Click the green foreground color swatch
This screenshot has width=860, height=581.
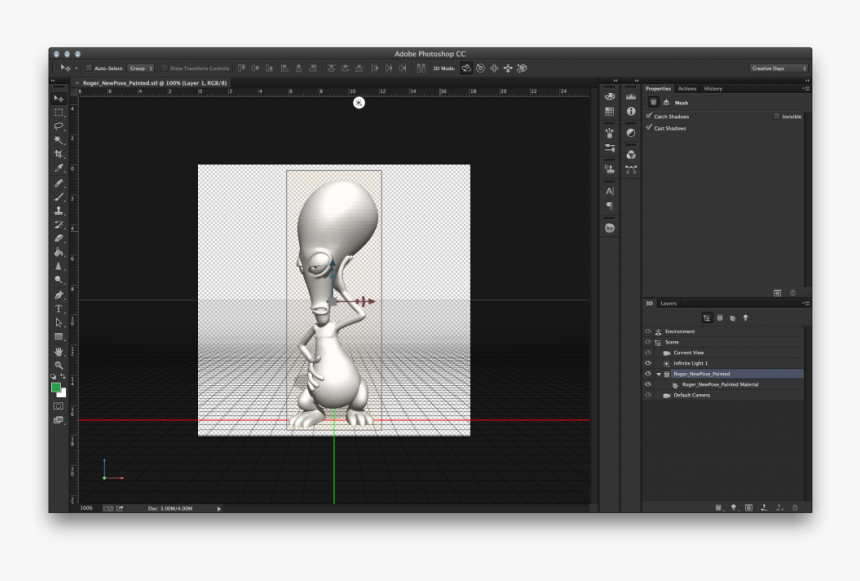(57, 387)
